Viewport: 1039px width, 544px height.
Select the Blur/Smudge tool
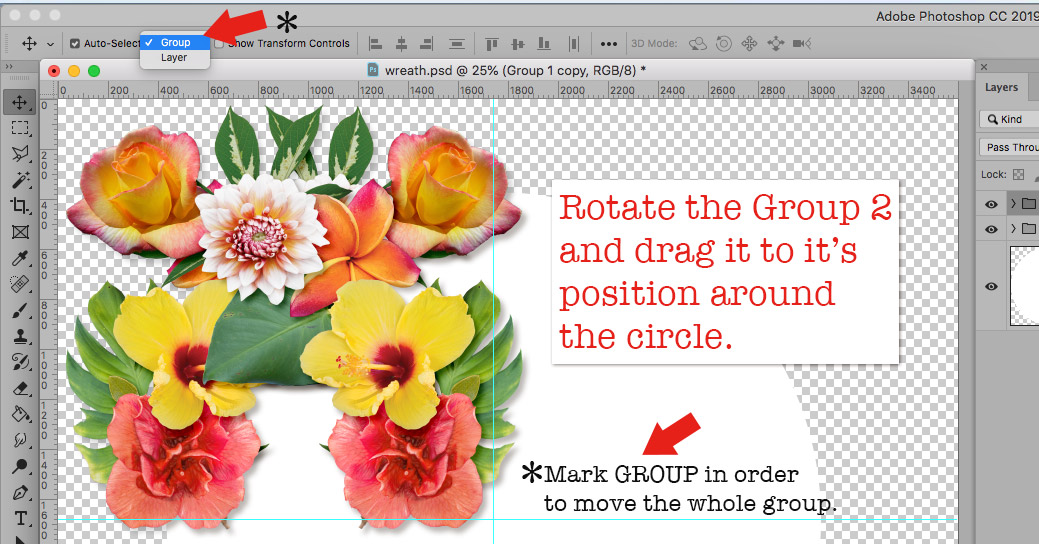pos(20,440)
